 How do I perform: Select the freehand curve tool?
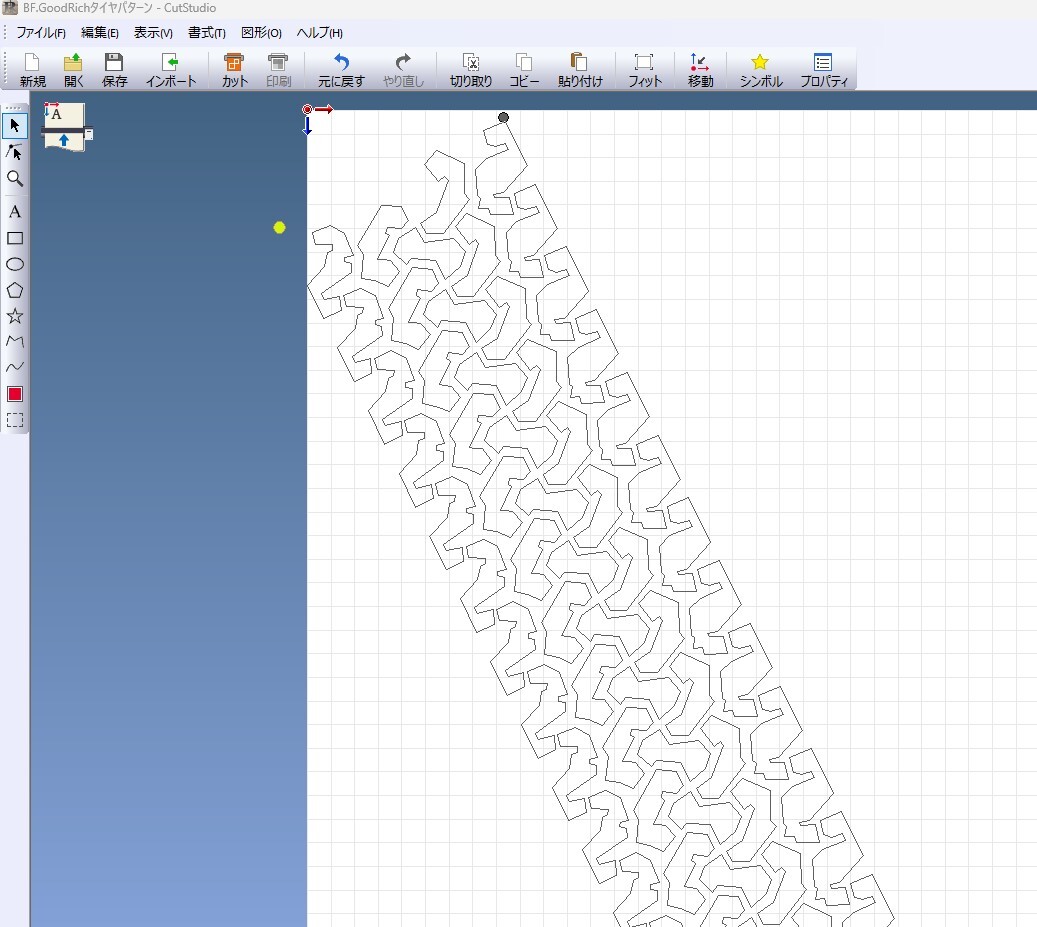coord(15,367)
